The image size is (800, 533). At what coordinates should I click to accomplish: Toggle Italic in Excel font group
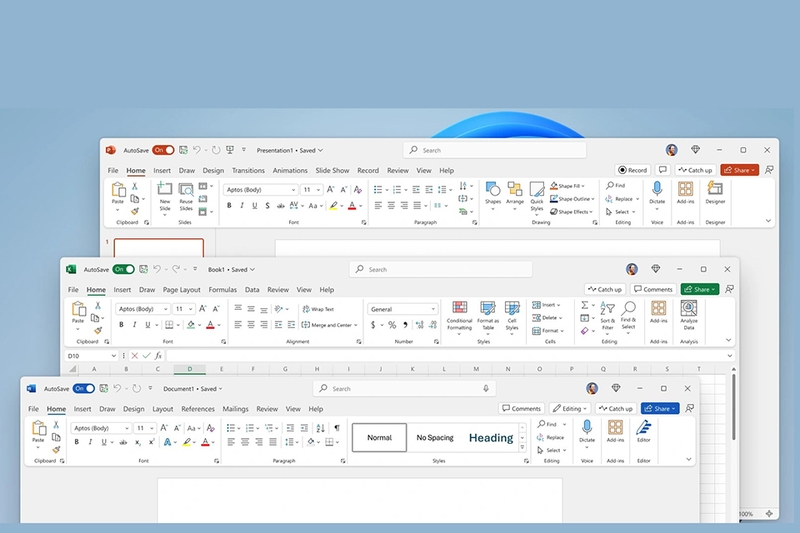pos(134,325)
